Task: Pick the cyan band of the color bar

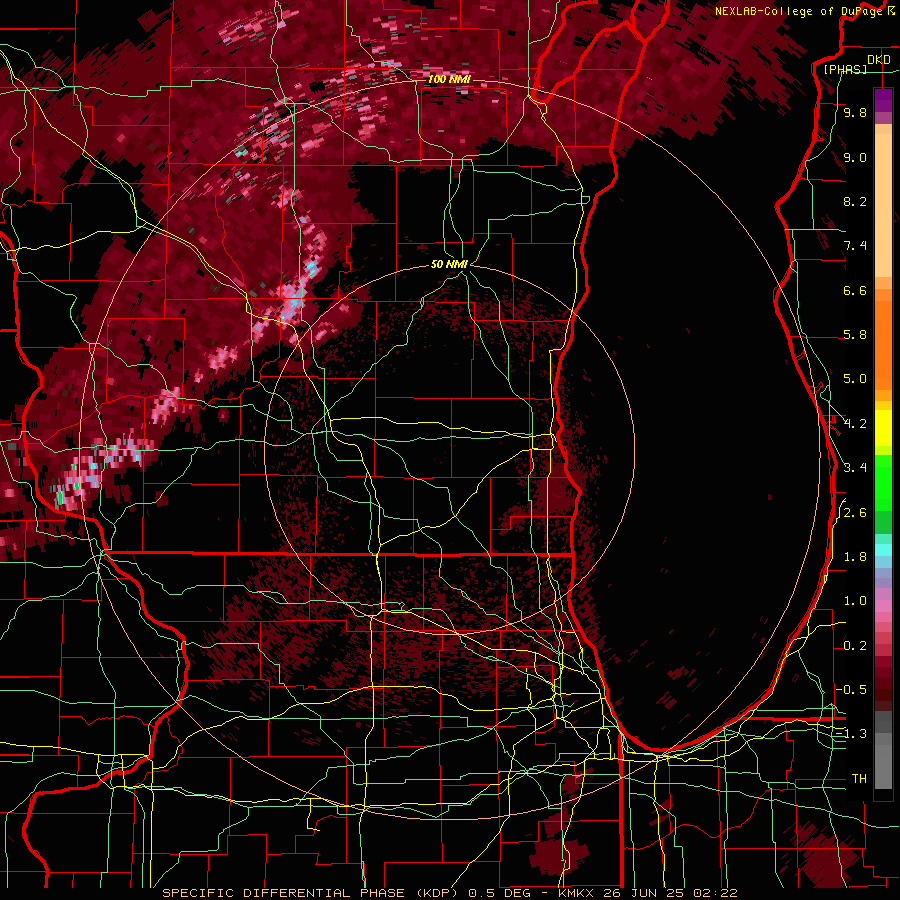Action: tap(883, 550)
